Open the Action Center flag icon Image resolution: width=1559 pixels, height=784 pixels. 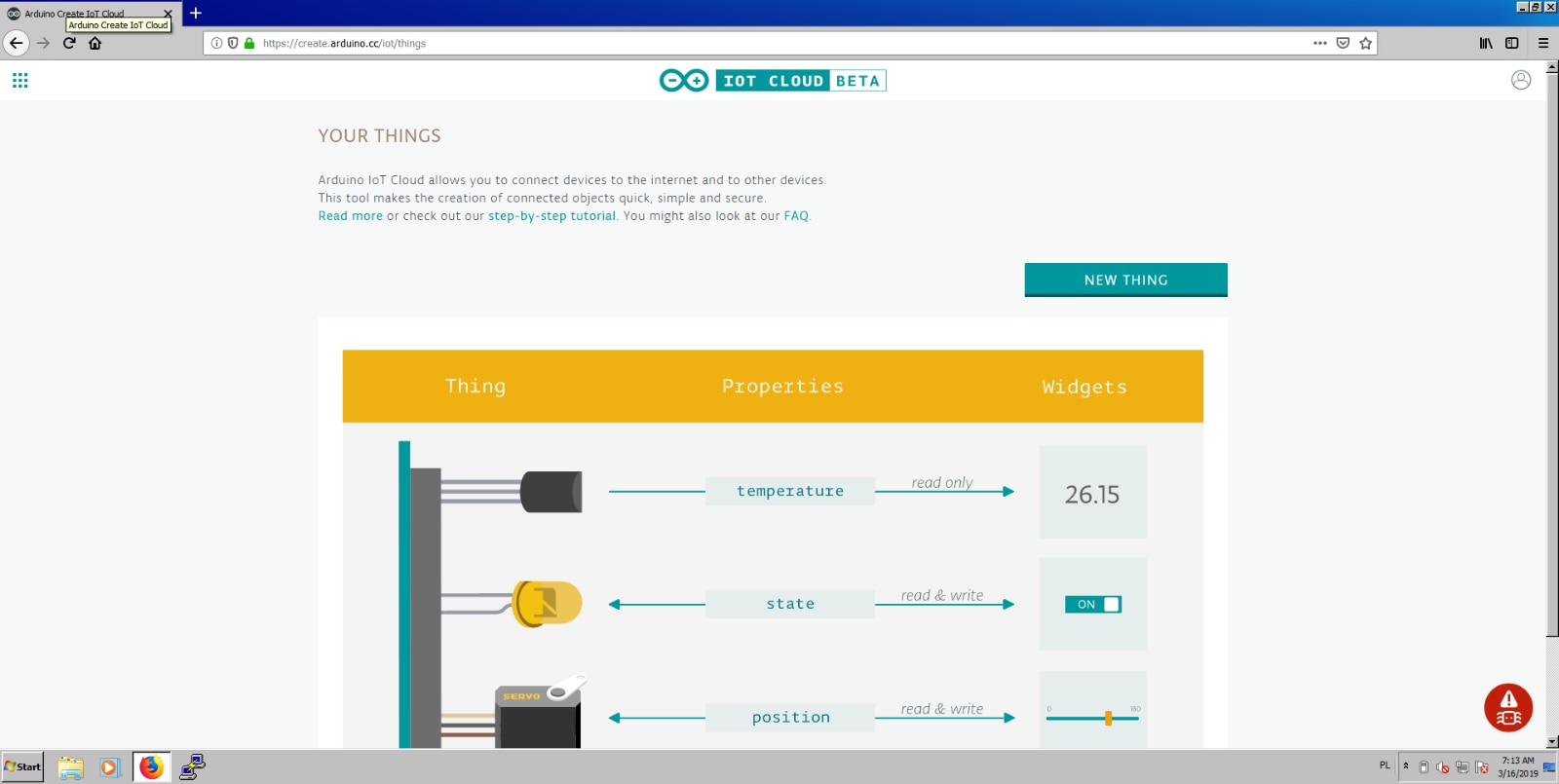[x=1481, y=767]
